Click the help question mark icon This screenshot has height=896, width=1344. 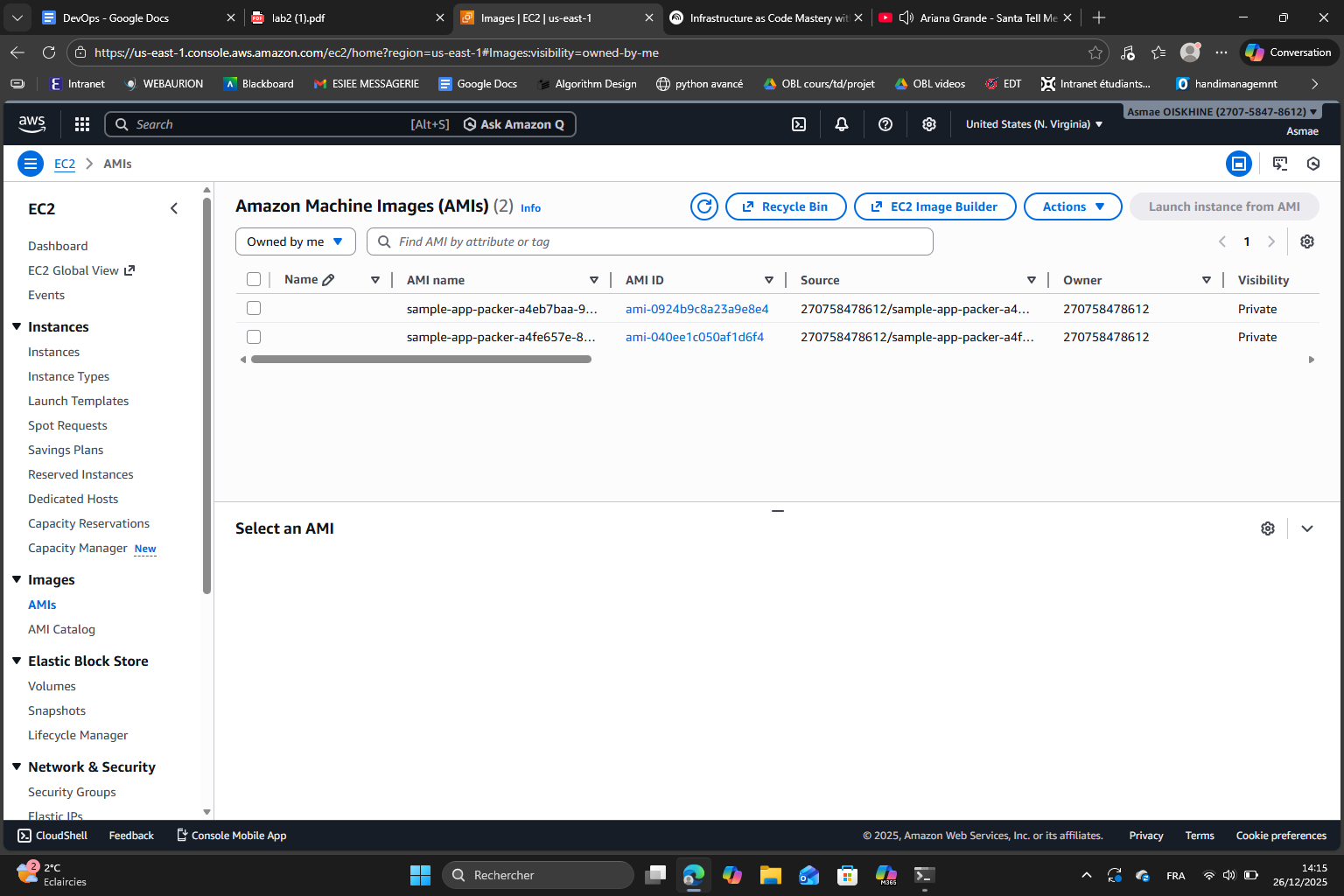pyautogui.click(x=885, y=124)
